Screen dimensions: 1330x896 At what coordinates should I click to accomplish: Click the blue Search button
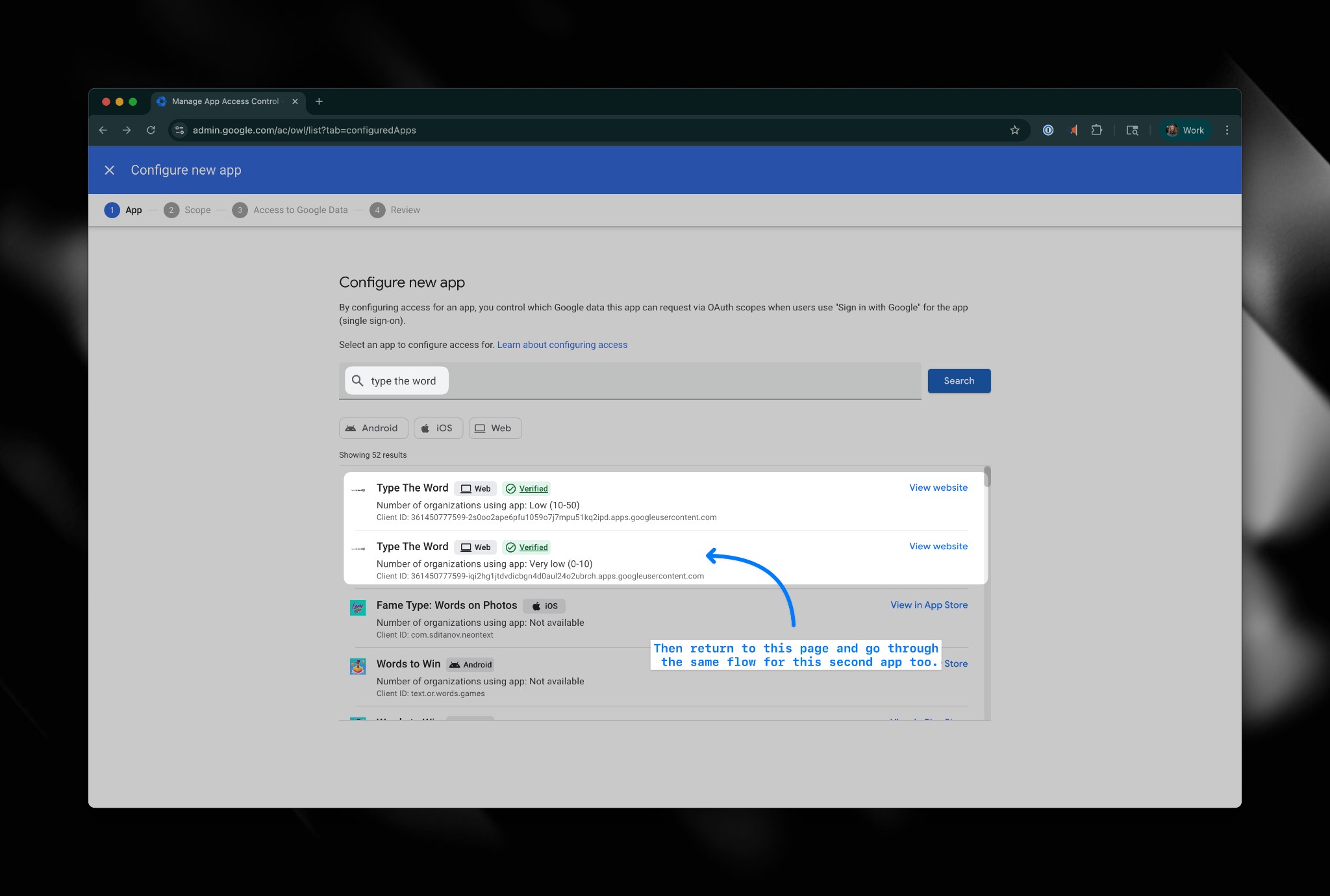tap(959, 380)
